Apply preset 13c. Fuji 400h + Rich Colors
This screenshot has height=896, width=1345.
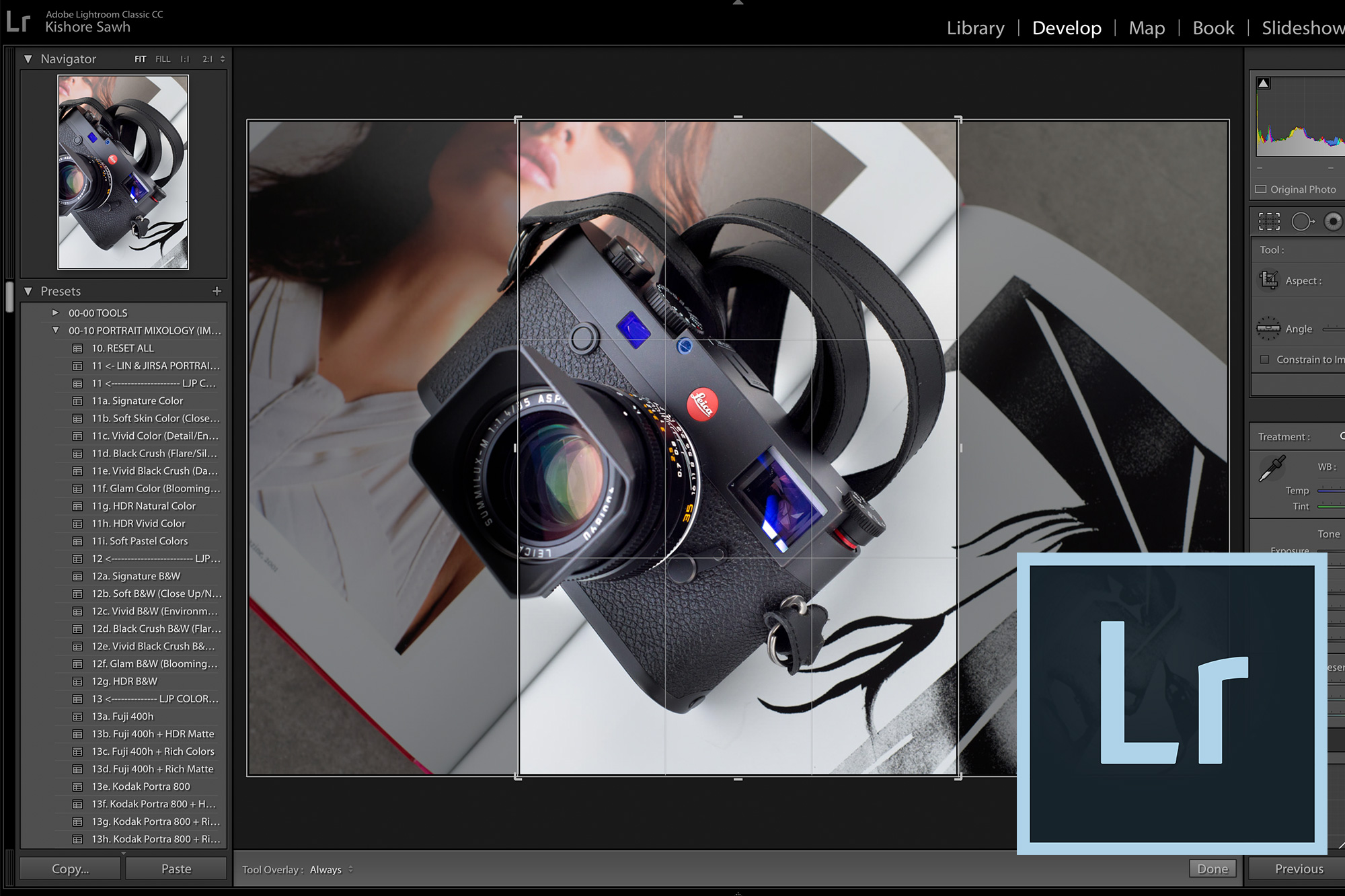153,751
